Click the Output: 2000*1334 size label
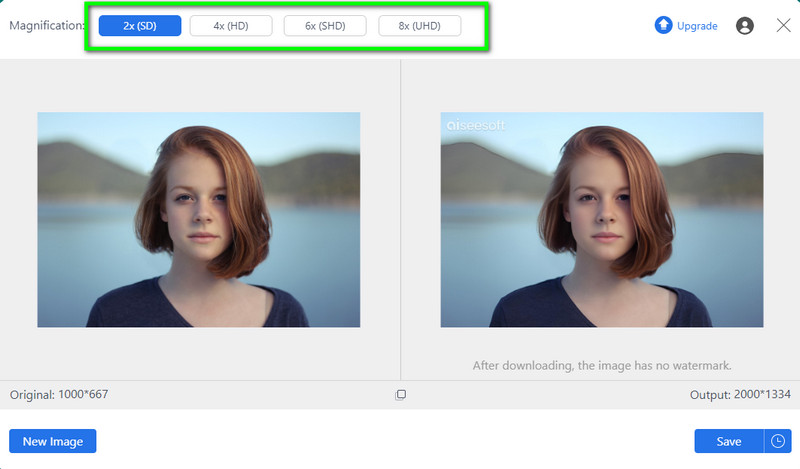 point(740,395)
